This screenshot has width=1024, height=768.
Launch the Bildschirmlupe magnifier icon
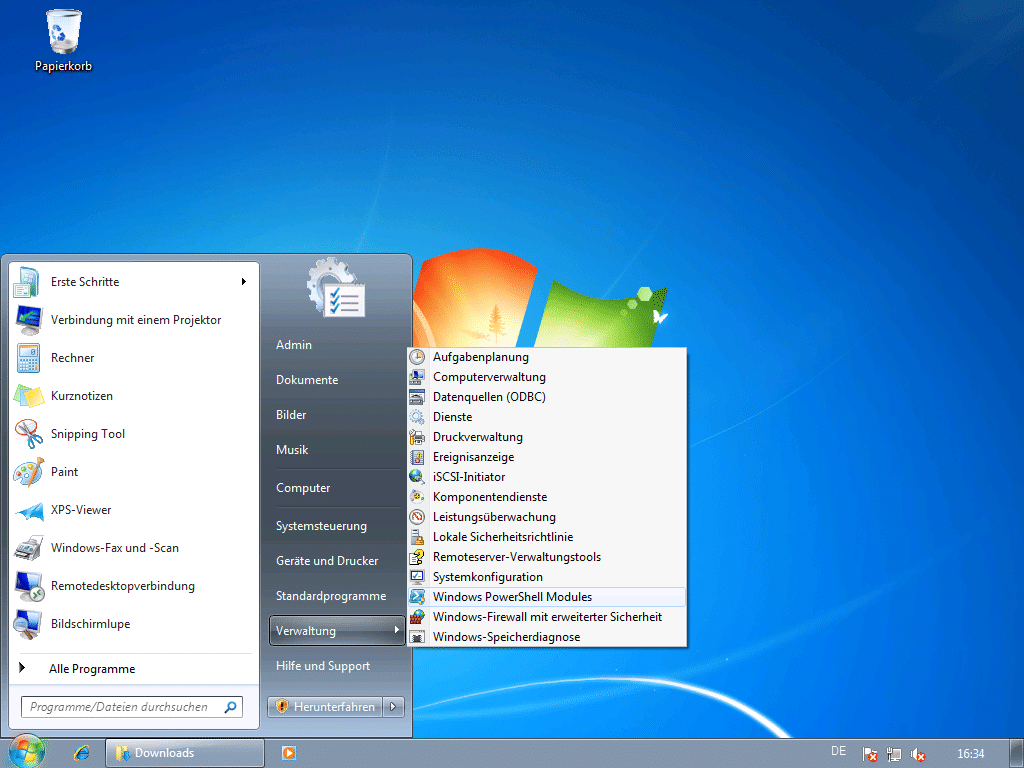coord(28,624)
